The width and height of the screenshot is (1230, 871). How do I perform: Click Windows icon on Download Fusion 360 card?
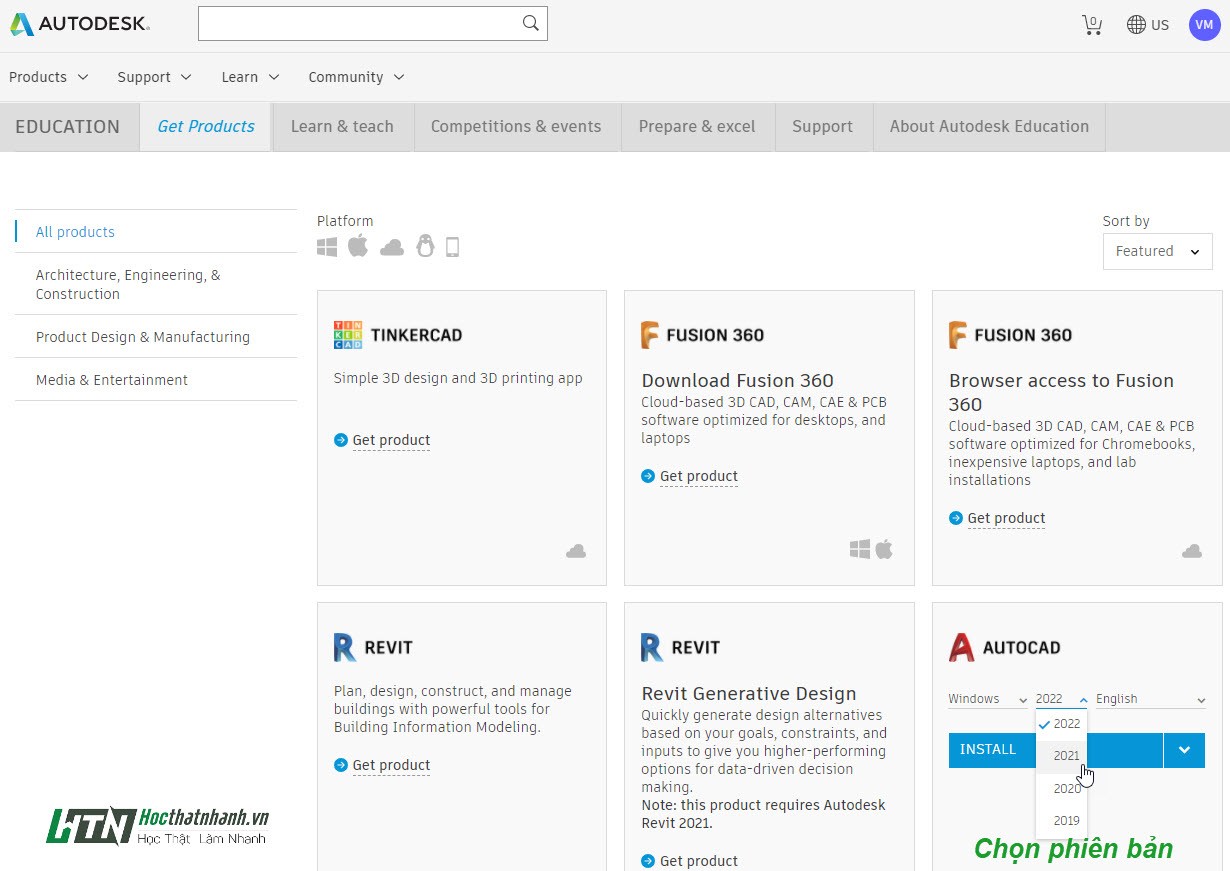pos(860,549)
